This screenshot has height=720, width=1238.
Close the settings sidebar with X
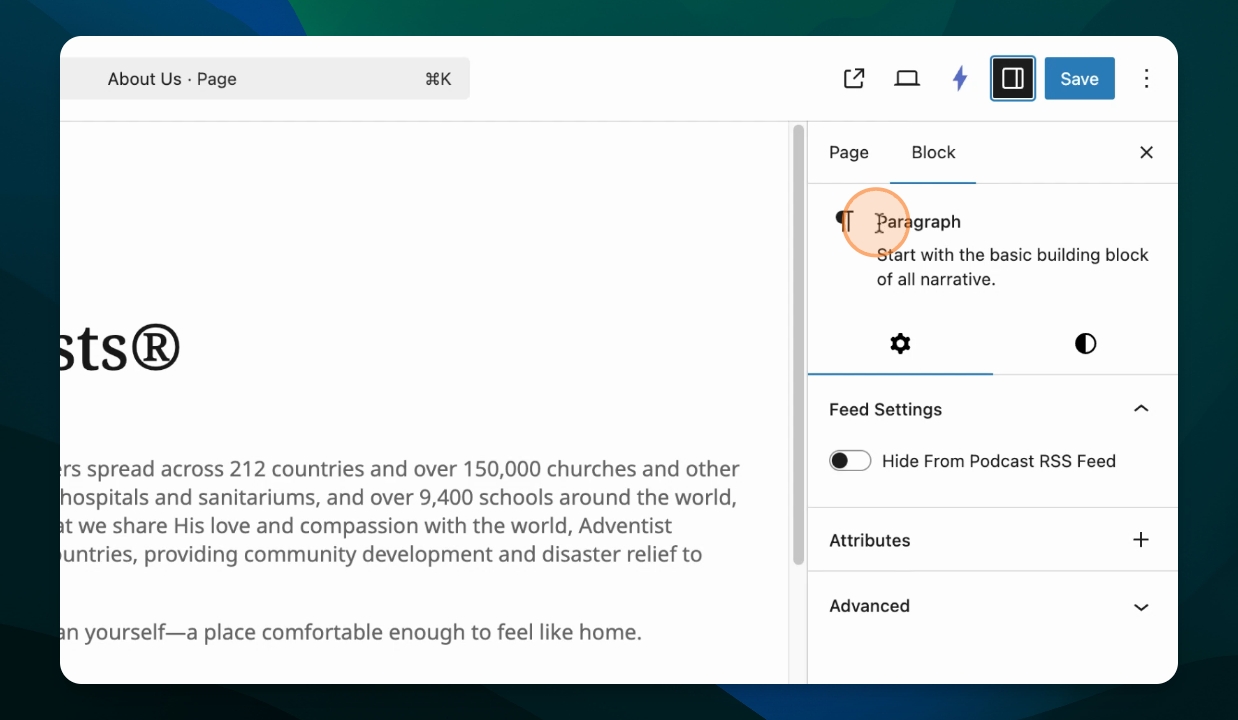pyautogui.click(x=1147, y=152)
